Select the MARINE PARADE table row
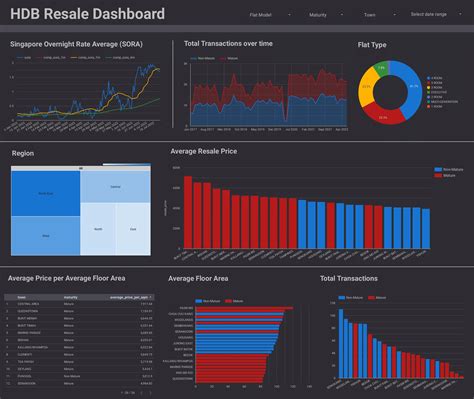 click(x=79, y=333)
